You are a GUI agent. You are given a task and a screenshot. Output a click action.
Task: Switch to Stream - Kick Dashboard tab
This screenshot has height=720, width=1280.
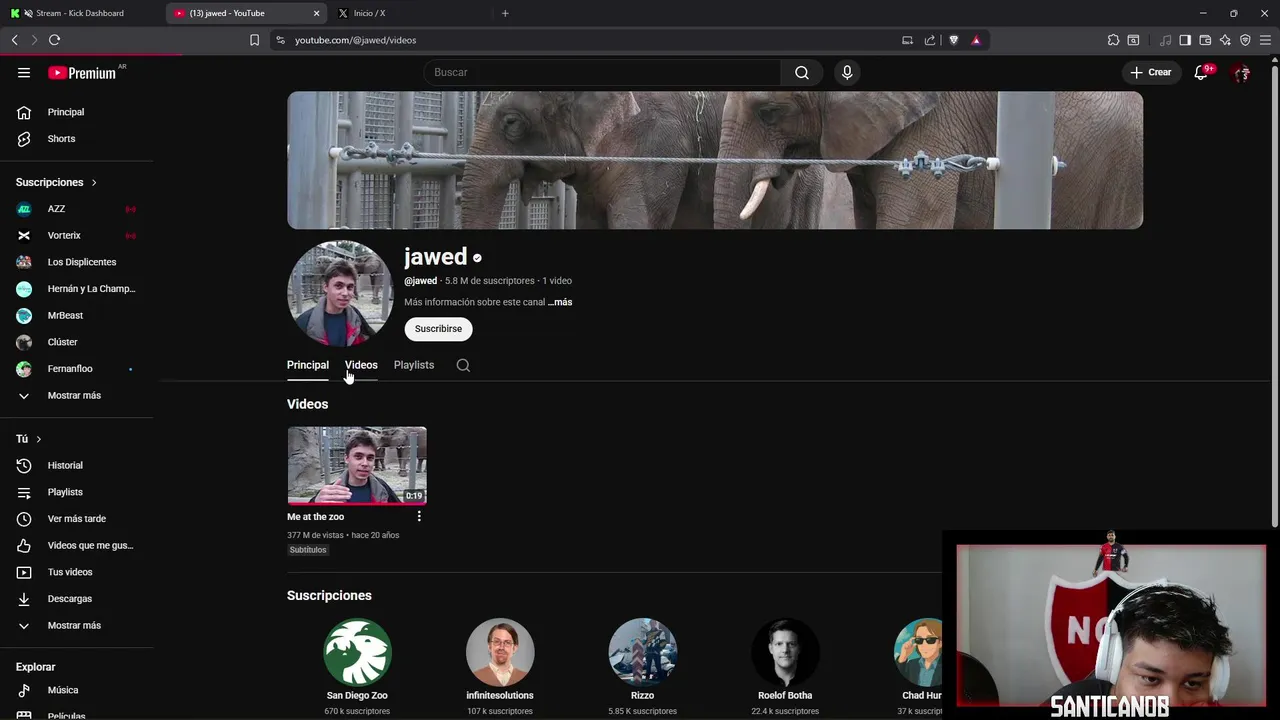tap(80, 13)
